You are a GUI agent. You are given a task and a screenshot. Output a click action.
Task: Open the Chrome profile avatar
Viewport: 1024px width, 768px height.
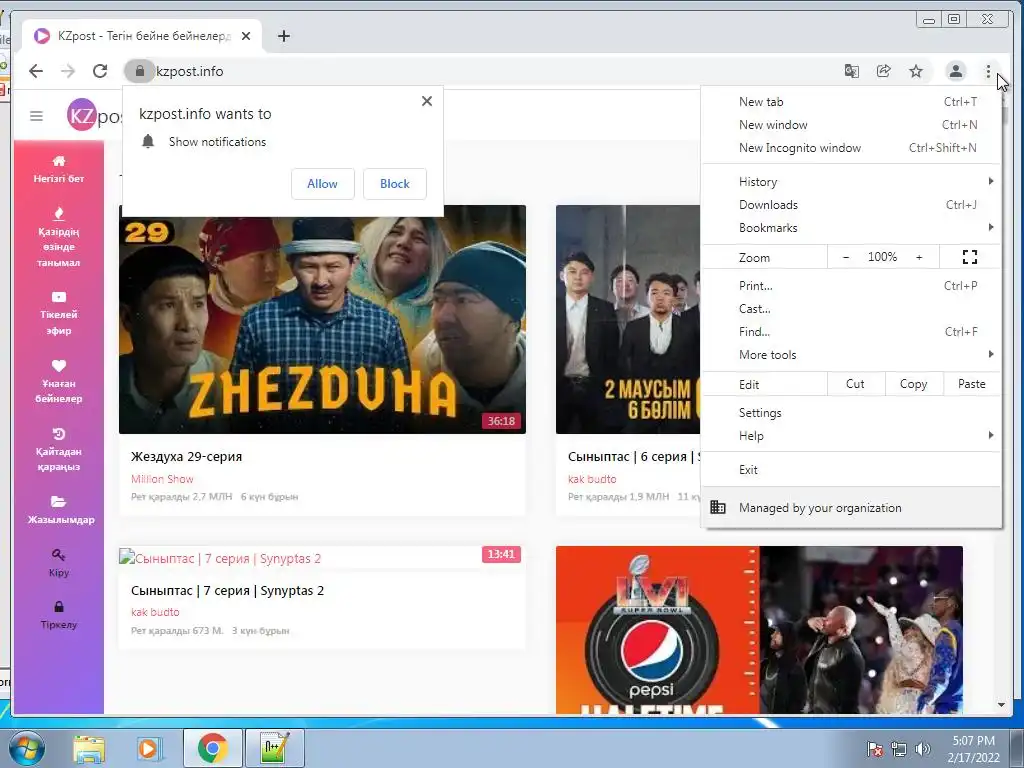point(955,71)
